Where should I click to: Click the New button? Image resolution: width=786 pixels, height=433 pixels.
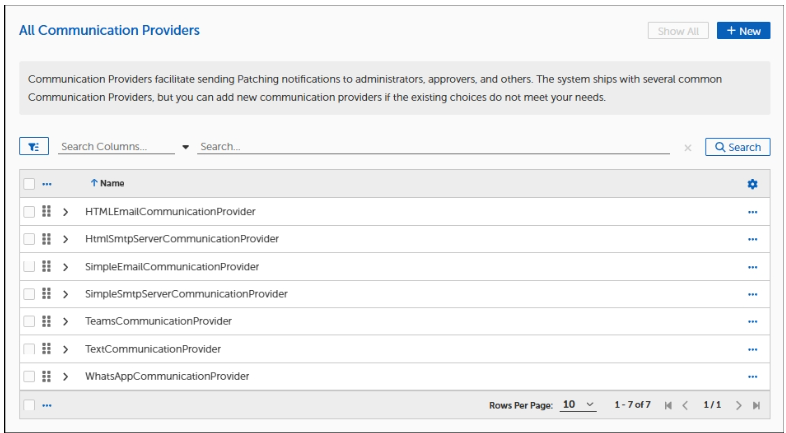pos(743,31)
